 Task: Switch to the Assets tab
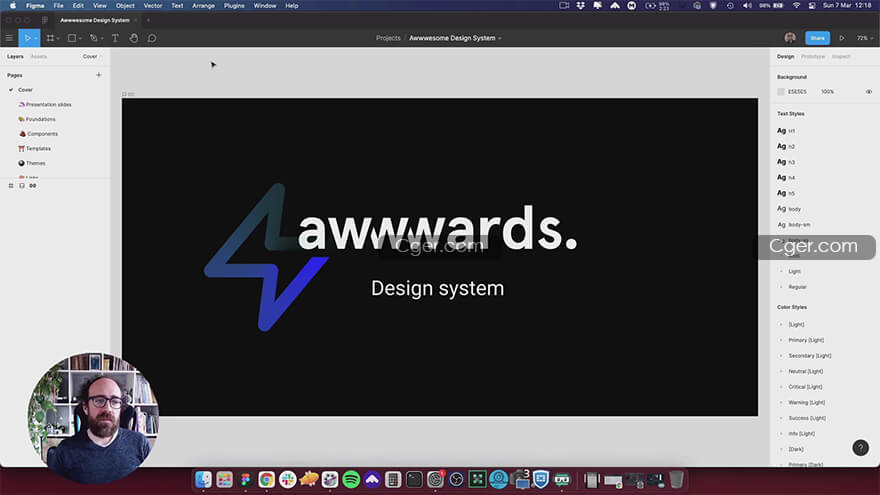point(39,57)
